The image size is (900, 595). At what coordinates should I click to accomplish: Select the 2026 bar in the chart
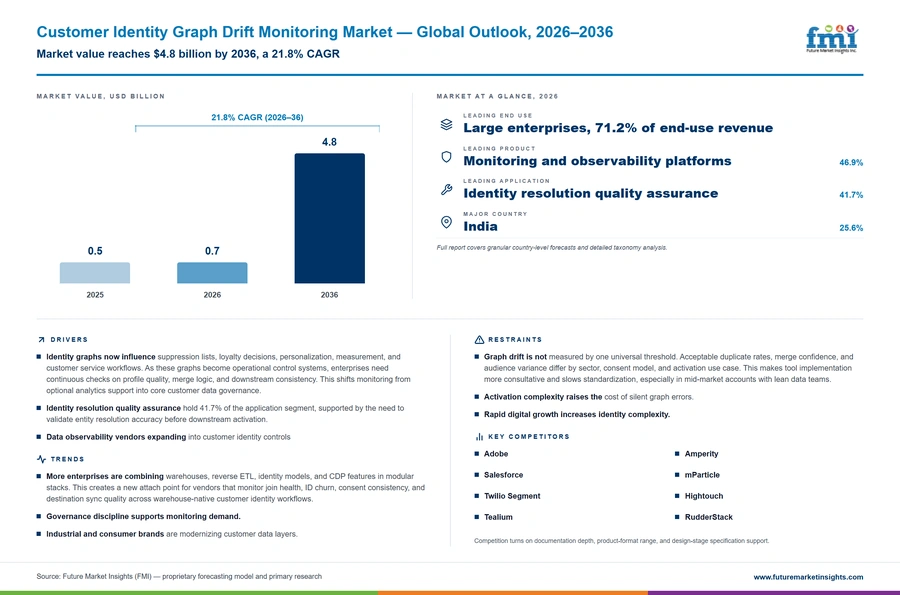[x=212, y=273]
